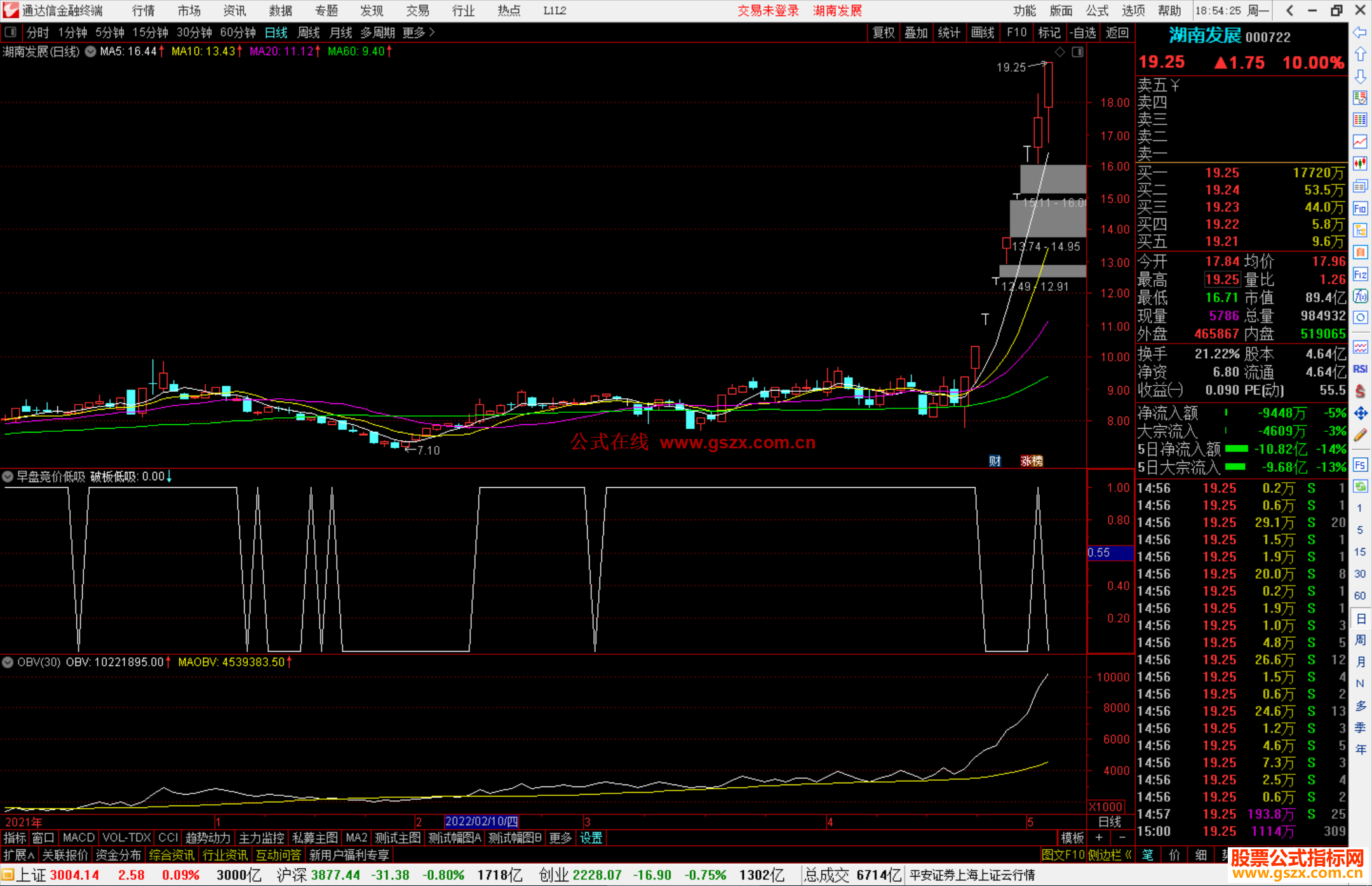The image size is (1372, 886).
Task: Open the 交易 menu
Action: [x=417, y=11]
